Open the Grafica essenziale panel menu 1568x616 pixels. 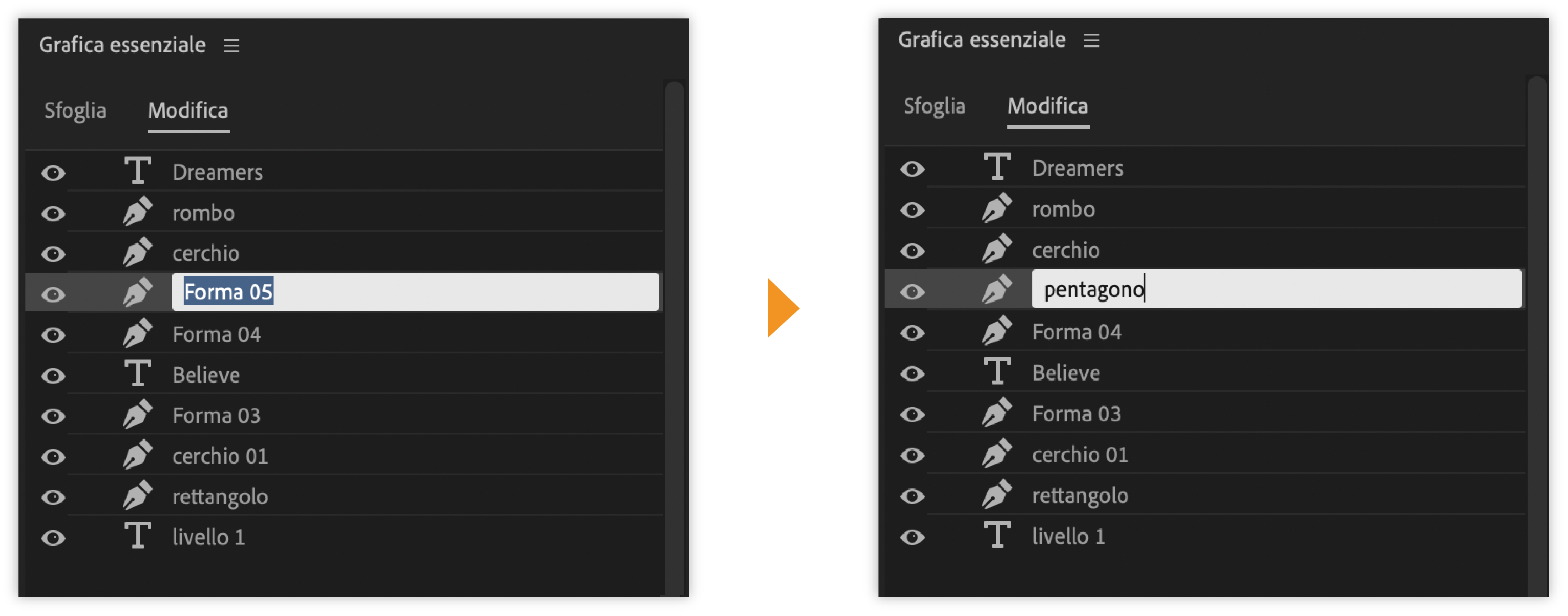pos(232,45)
